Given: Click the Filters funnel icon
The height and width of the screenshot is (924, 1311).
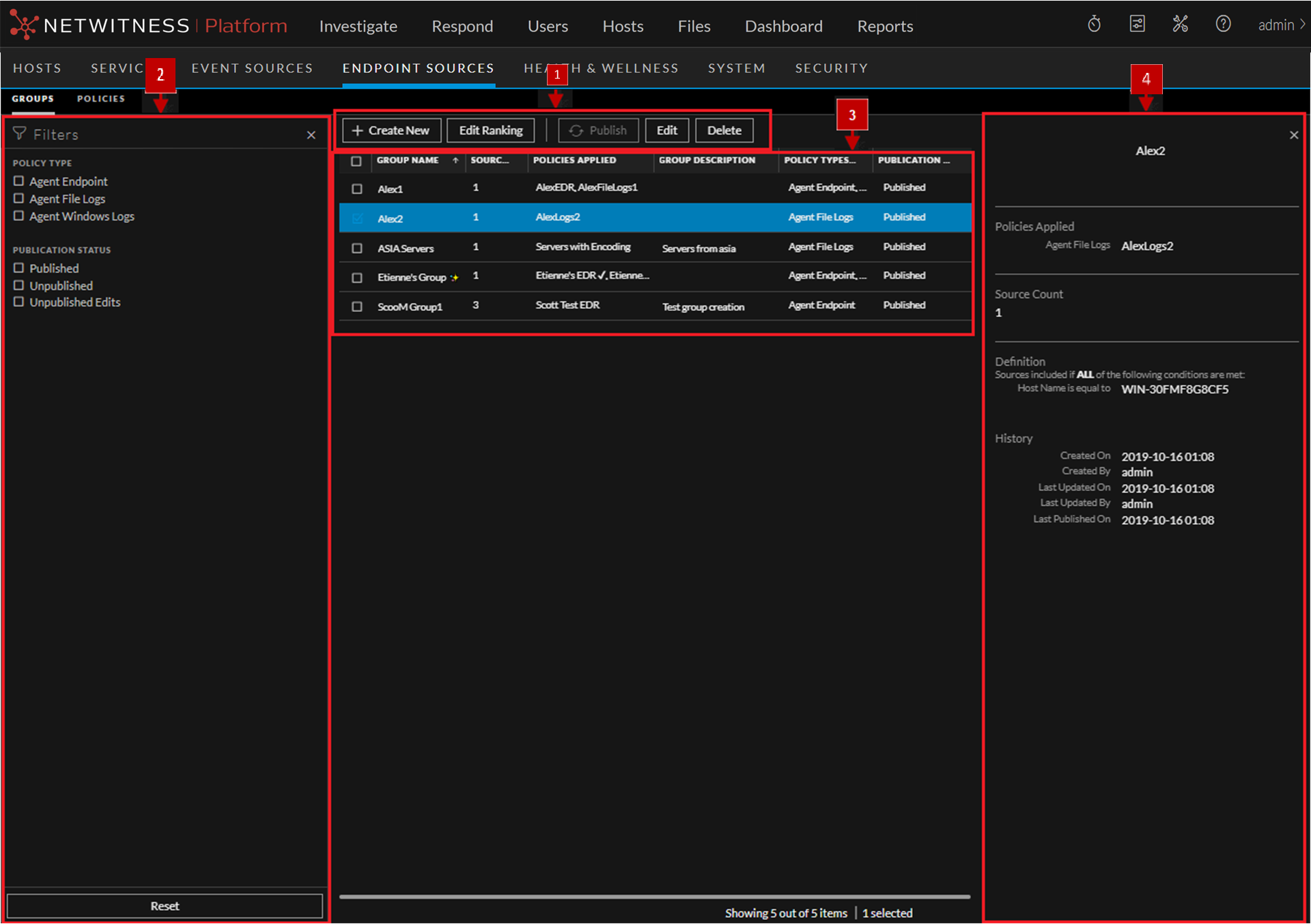Looking at the screenshot, I should [19, 134].
